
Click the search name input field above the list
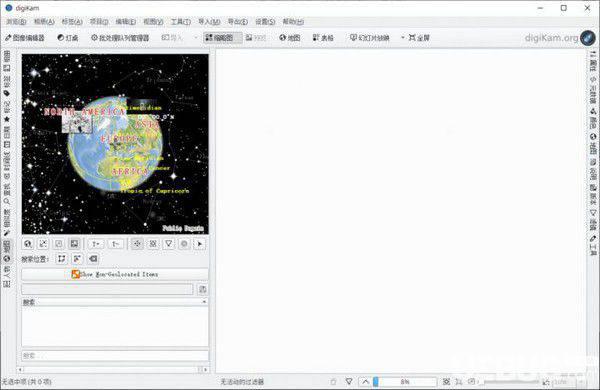tap(107, 289)
